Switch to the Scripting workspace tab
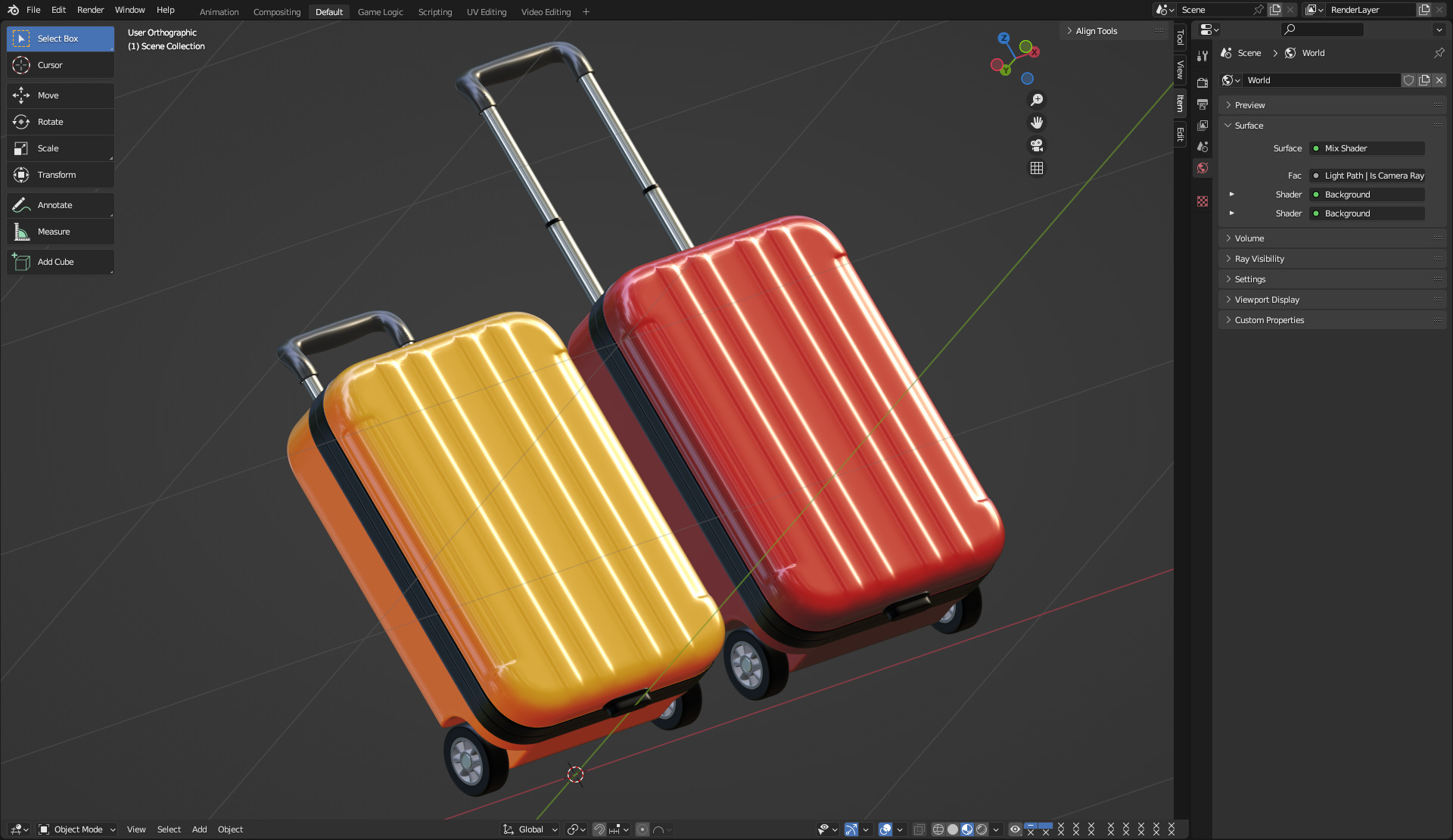The image size is (1453, 840). point(435,12)
